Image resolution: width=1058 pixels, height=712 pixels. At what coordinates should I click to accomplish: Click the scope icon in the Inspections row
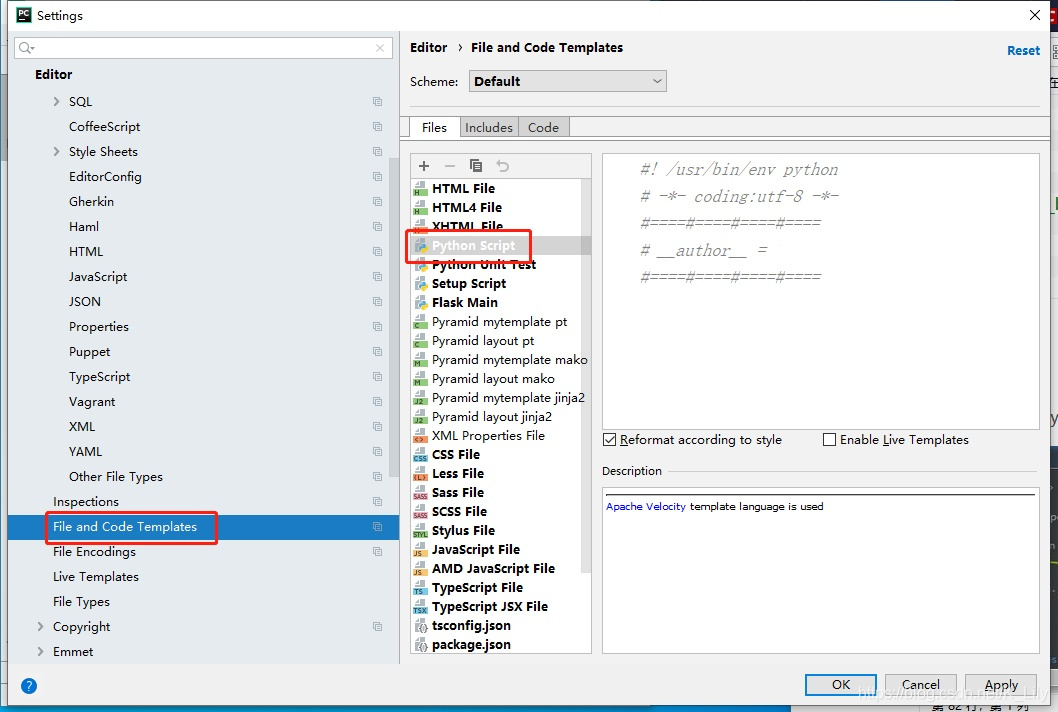click(x=377, y=501)
